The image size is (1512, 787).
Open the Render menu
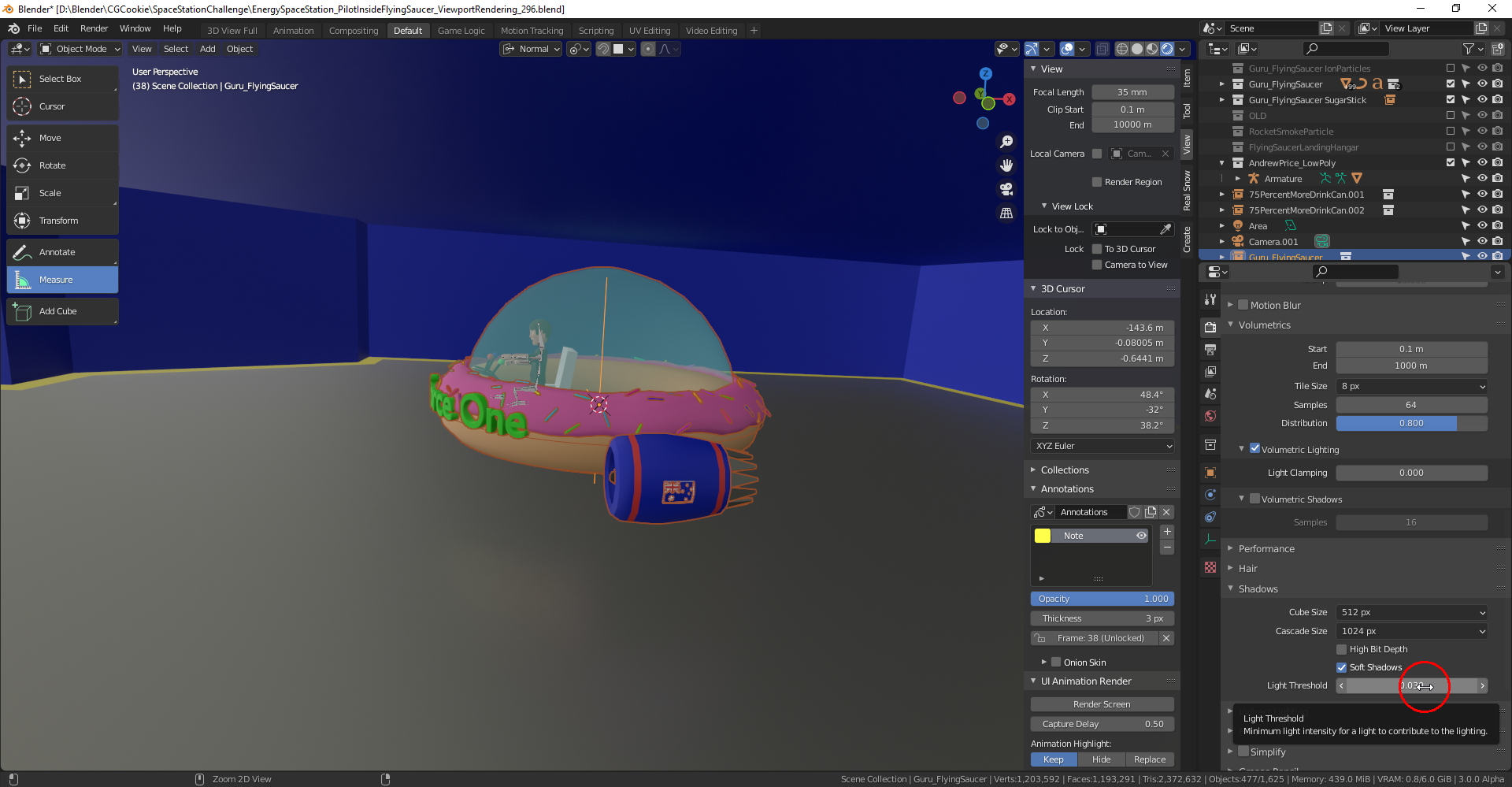(94, 28)
